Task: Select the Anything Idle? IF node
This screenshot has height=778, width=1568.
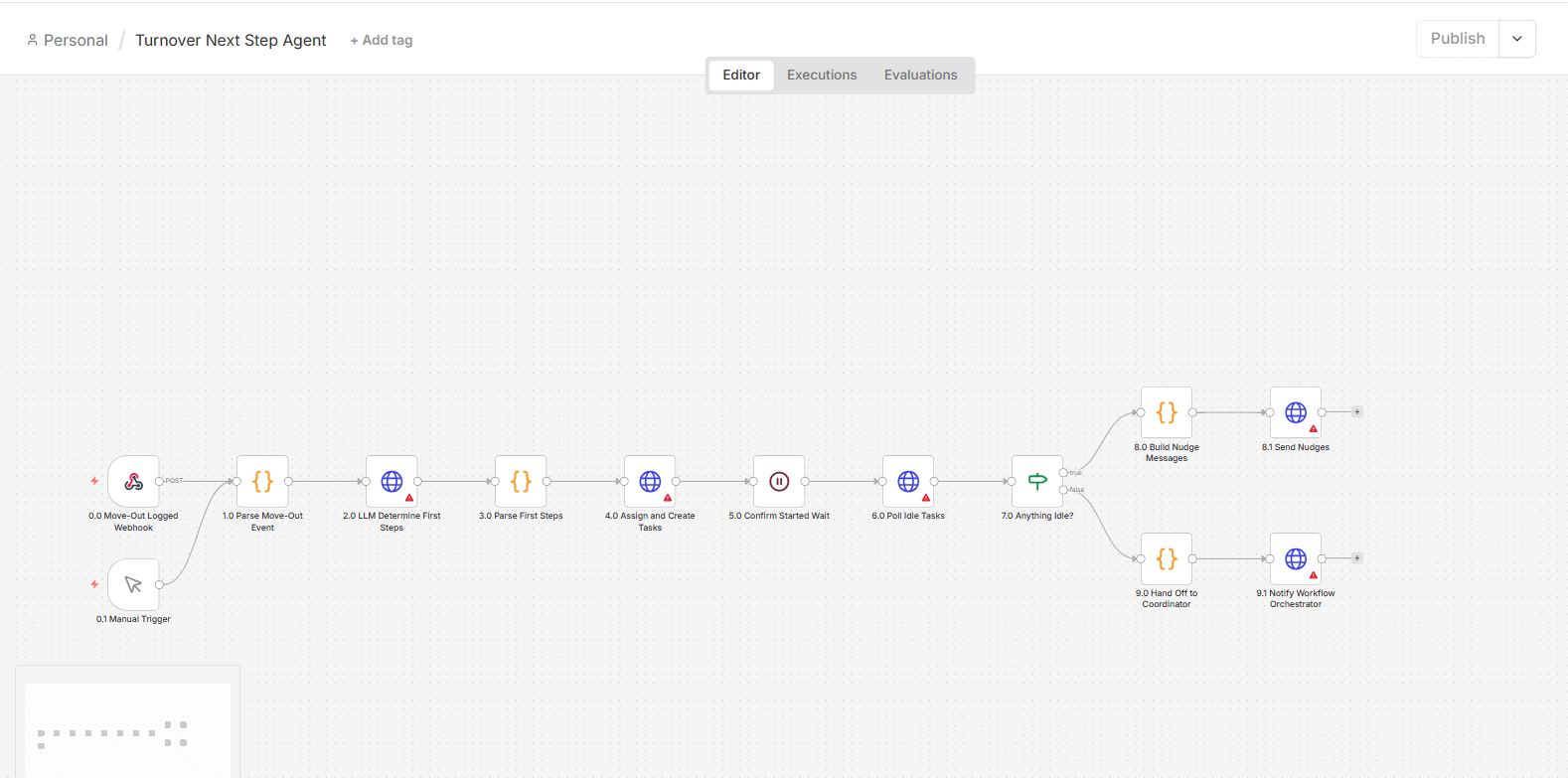Action: click(x=1037, y=481)
